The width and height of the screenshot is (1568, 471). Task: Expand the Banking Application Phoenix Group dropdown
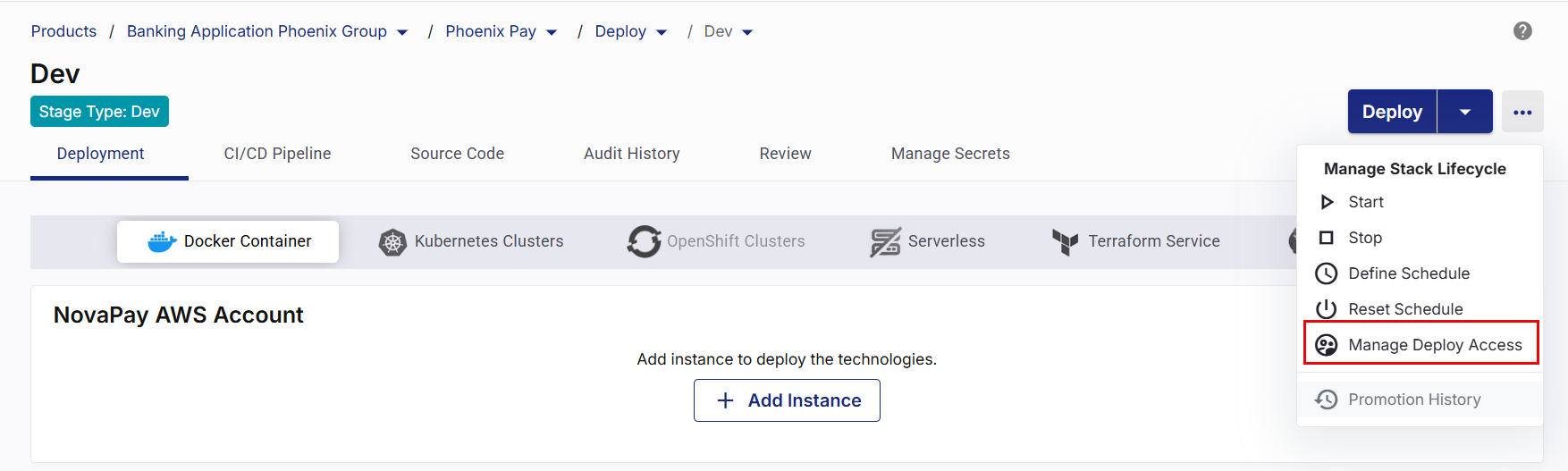point(402,32)
